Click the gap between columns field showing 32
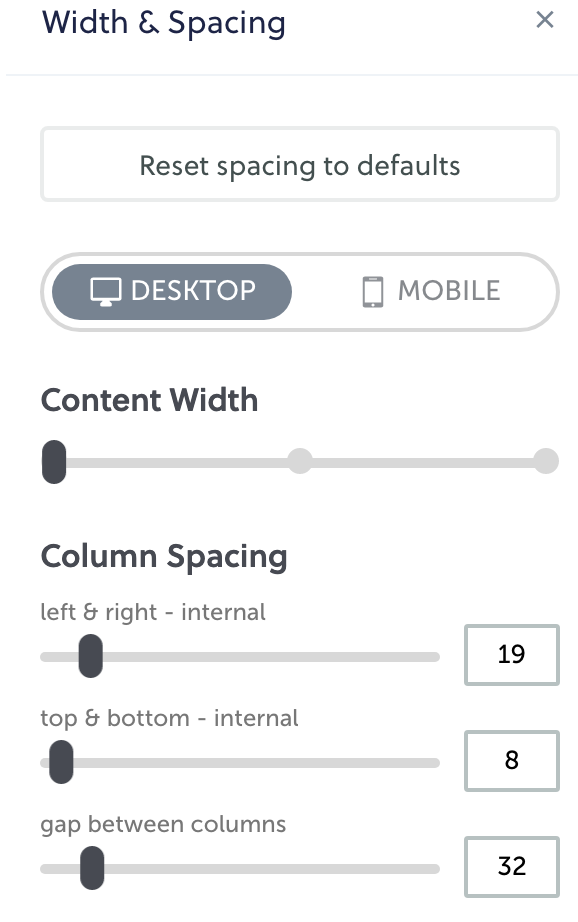Image resolution: width=578 pixels, height=922 pixels. 512,867
